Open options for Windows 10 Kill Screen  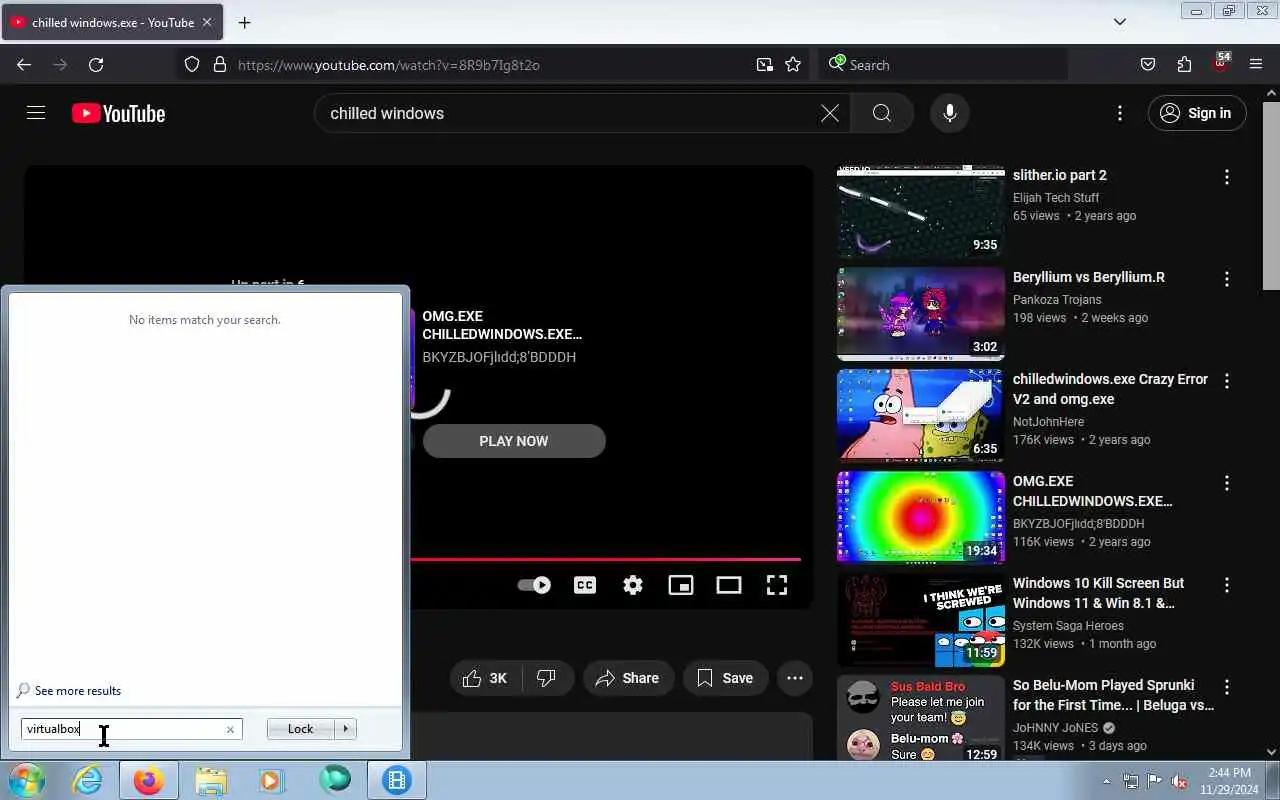click(1227, 585)
